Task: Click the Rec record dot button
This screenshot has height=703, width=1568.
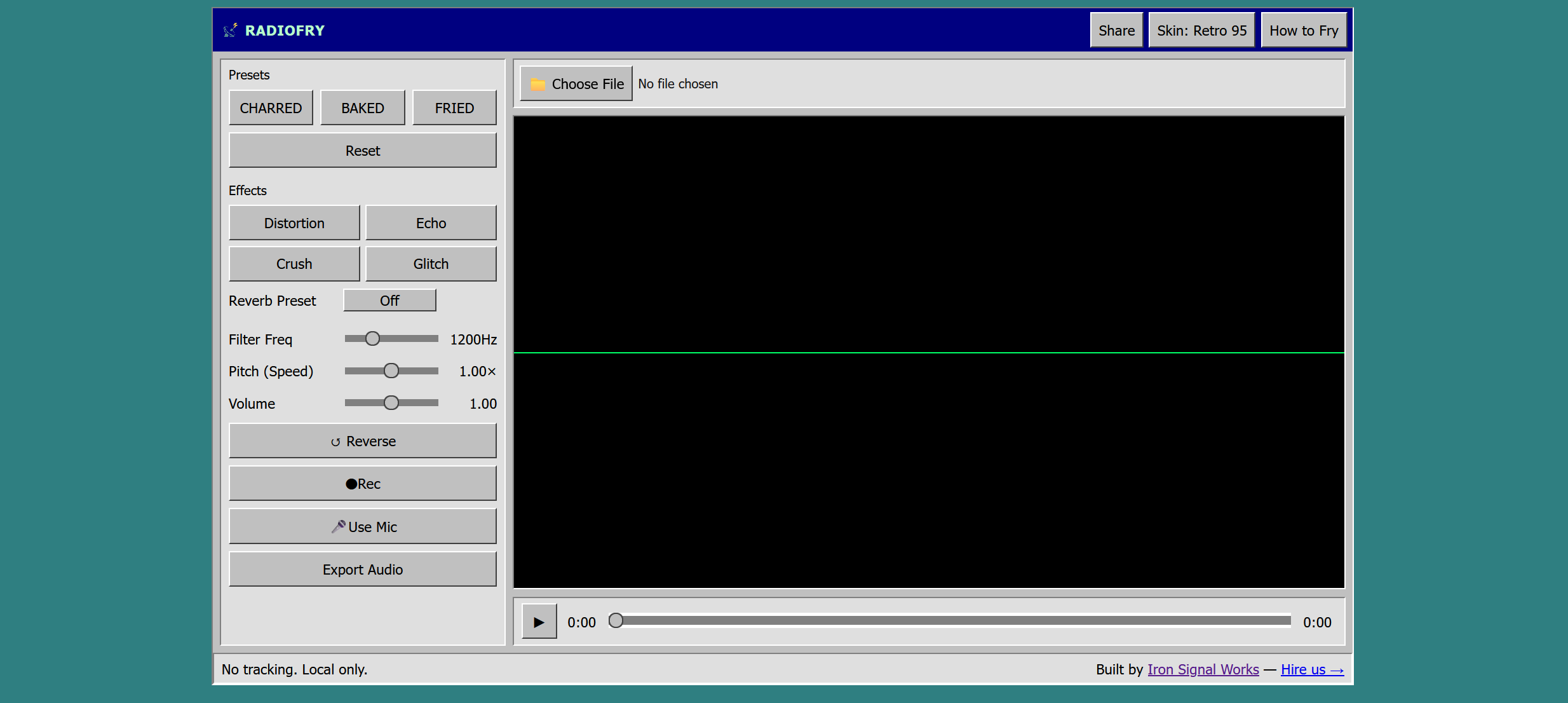Action: [x=362, y=484]
